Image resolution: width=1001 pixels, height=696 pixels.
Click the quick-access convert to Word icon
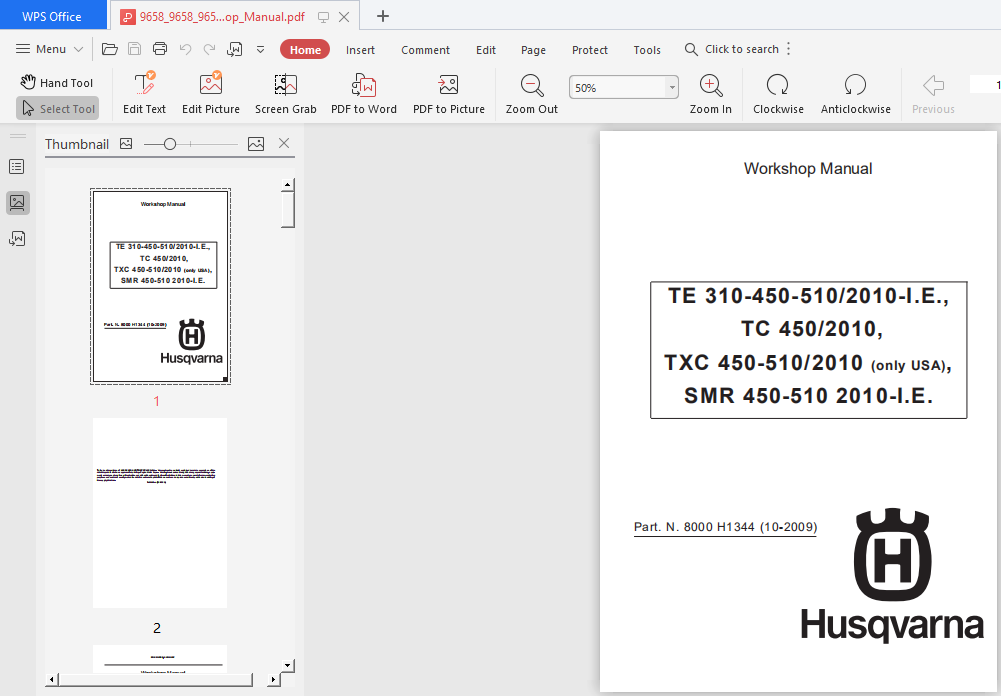pyautogui.click(x=235, y=49)
